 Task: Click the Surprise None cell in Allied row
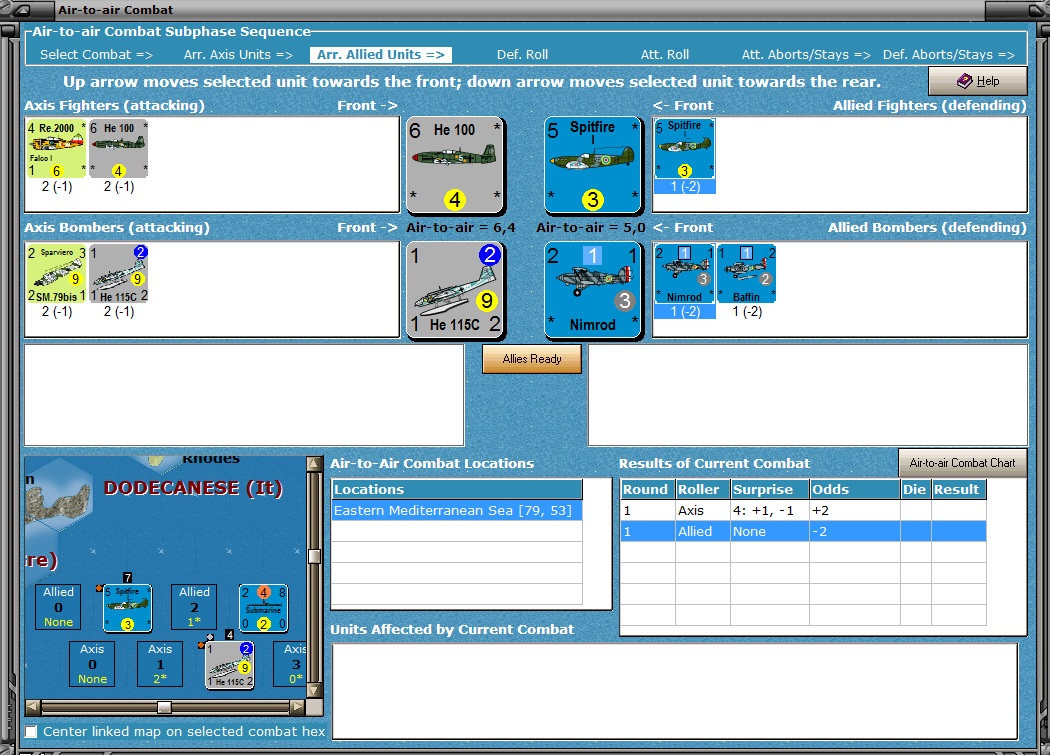click(x=770, y=531)
